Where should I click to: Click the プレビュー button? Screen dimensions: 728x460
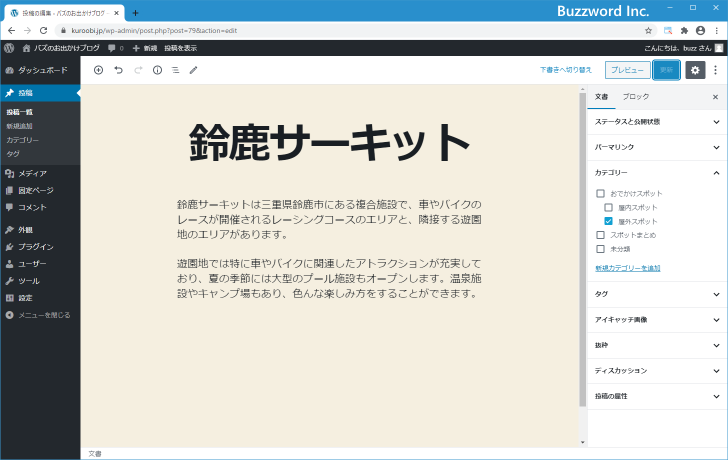click(x=627, y=70)
